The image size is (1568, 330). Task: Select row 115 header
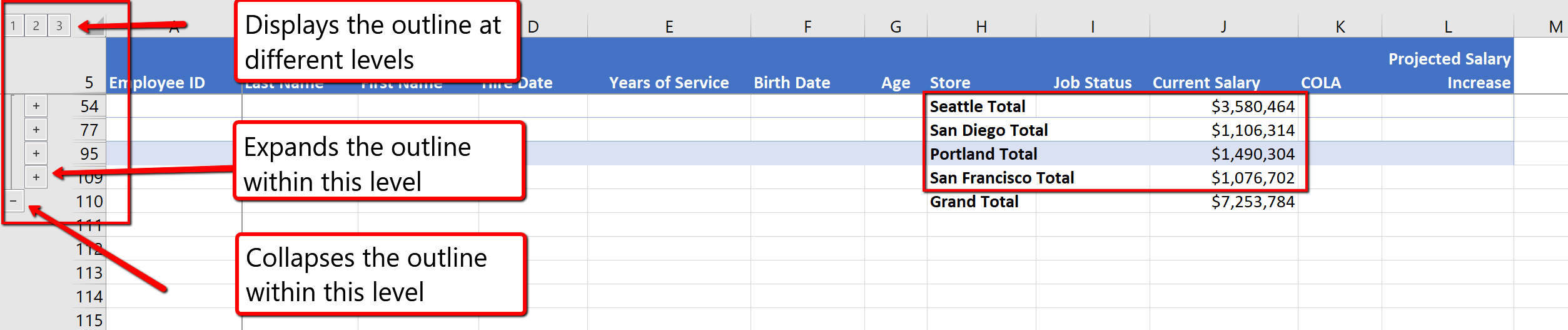89,320
